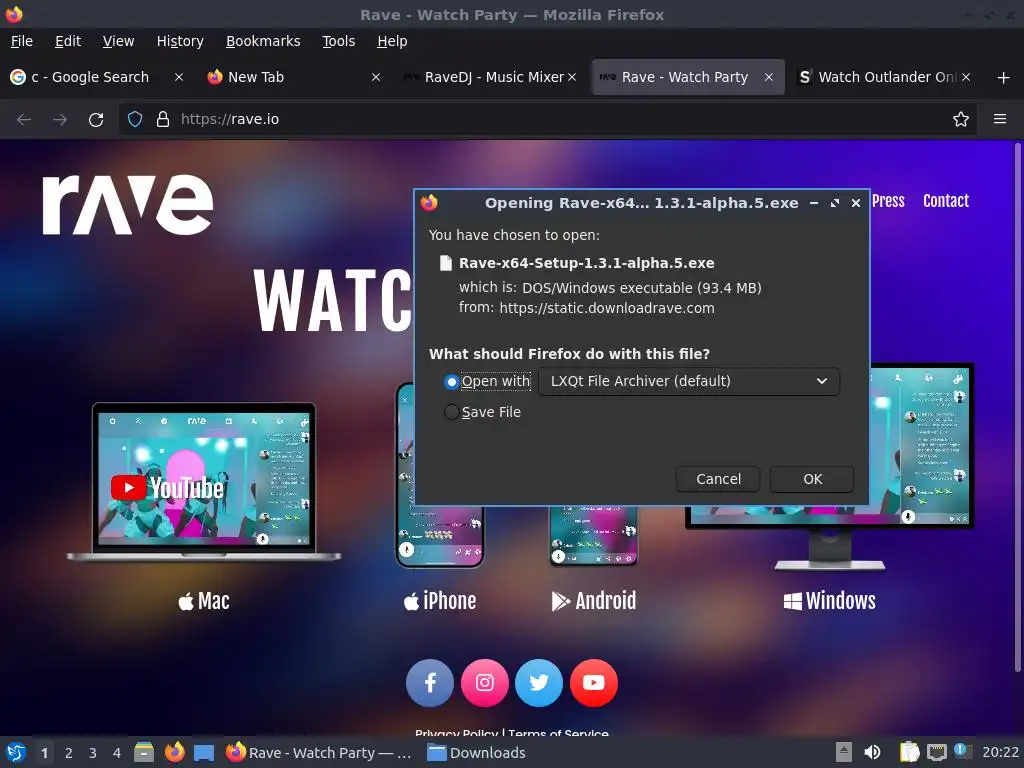Focus Rave - Watch Party taskbar entry
Image resolution: width=1024 pixels, height=768 pixels.
coord(319,753)
